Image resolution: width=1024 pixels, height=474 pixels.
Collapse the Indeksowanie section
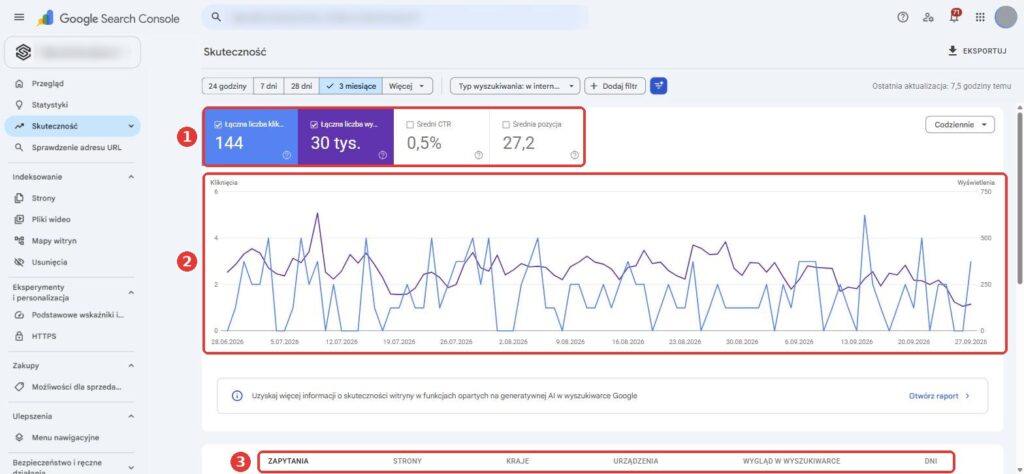131,177
